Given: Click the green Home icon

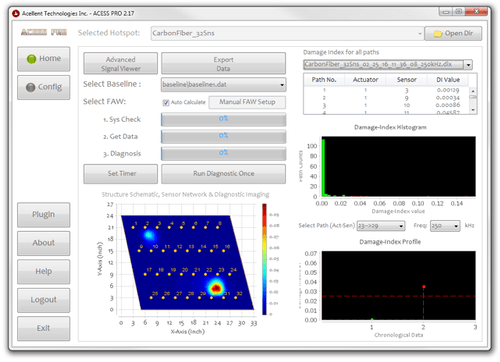Looking at the screenshot, I should pos(31,59).
